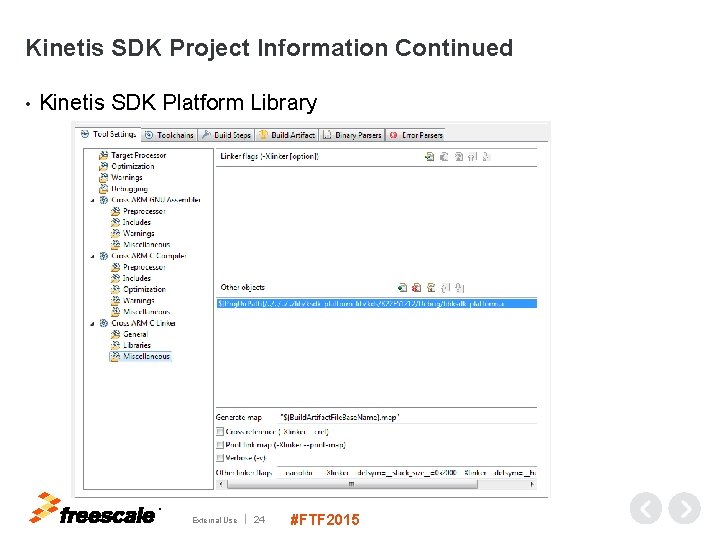Enable Verbose (-v) checkbox

pos(220,458)
